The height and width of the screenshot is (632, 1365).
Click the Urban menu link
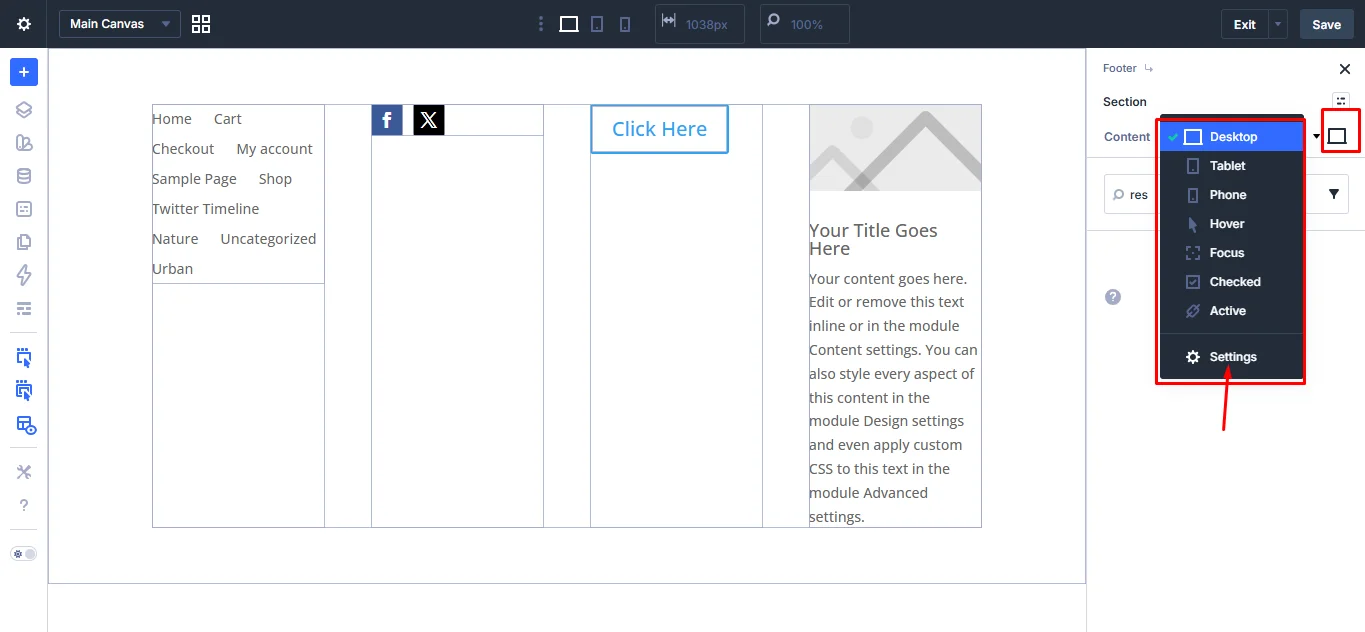click(173, 269)
